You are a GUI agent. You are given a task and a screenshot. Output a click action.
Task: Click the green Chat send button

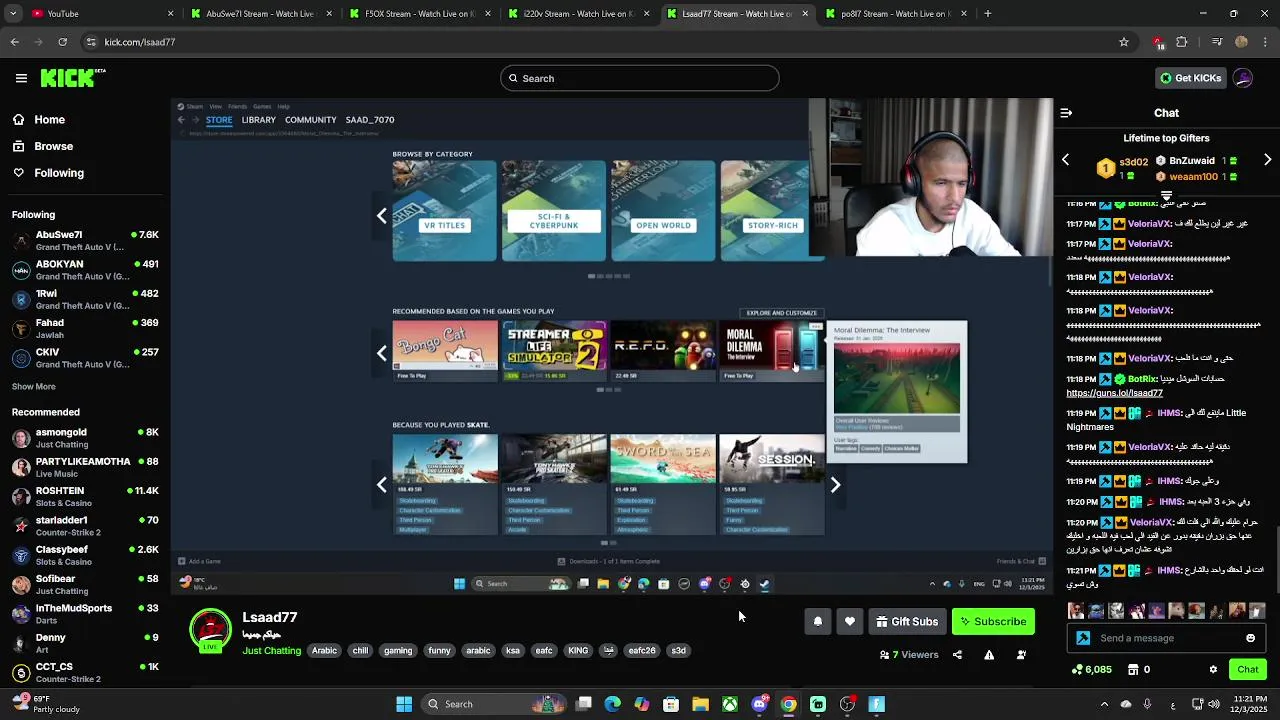[x=1248, y=669]
